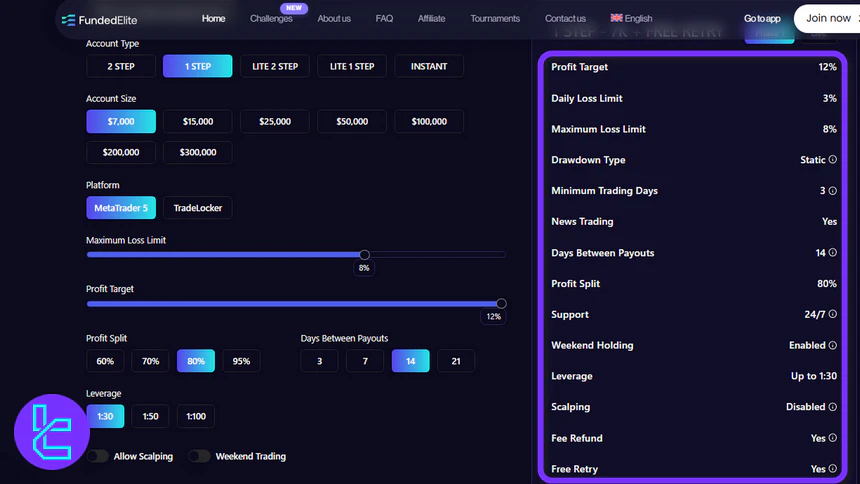Pick the 60% profit split
Screen dimensions: 860x484
(x=105, y=361)
